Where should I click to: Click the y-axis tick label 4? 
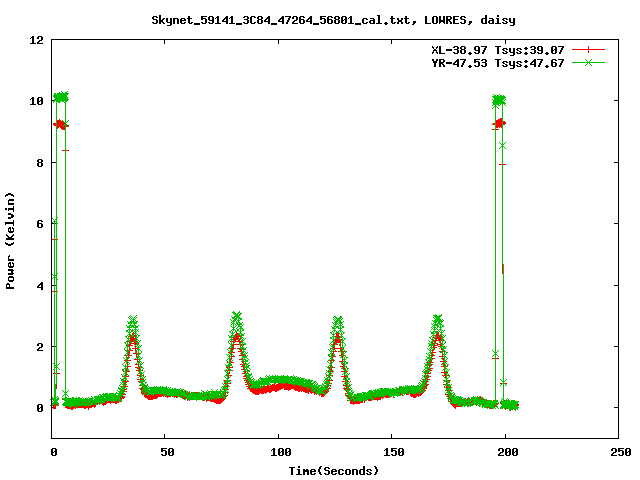[40, 286]
